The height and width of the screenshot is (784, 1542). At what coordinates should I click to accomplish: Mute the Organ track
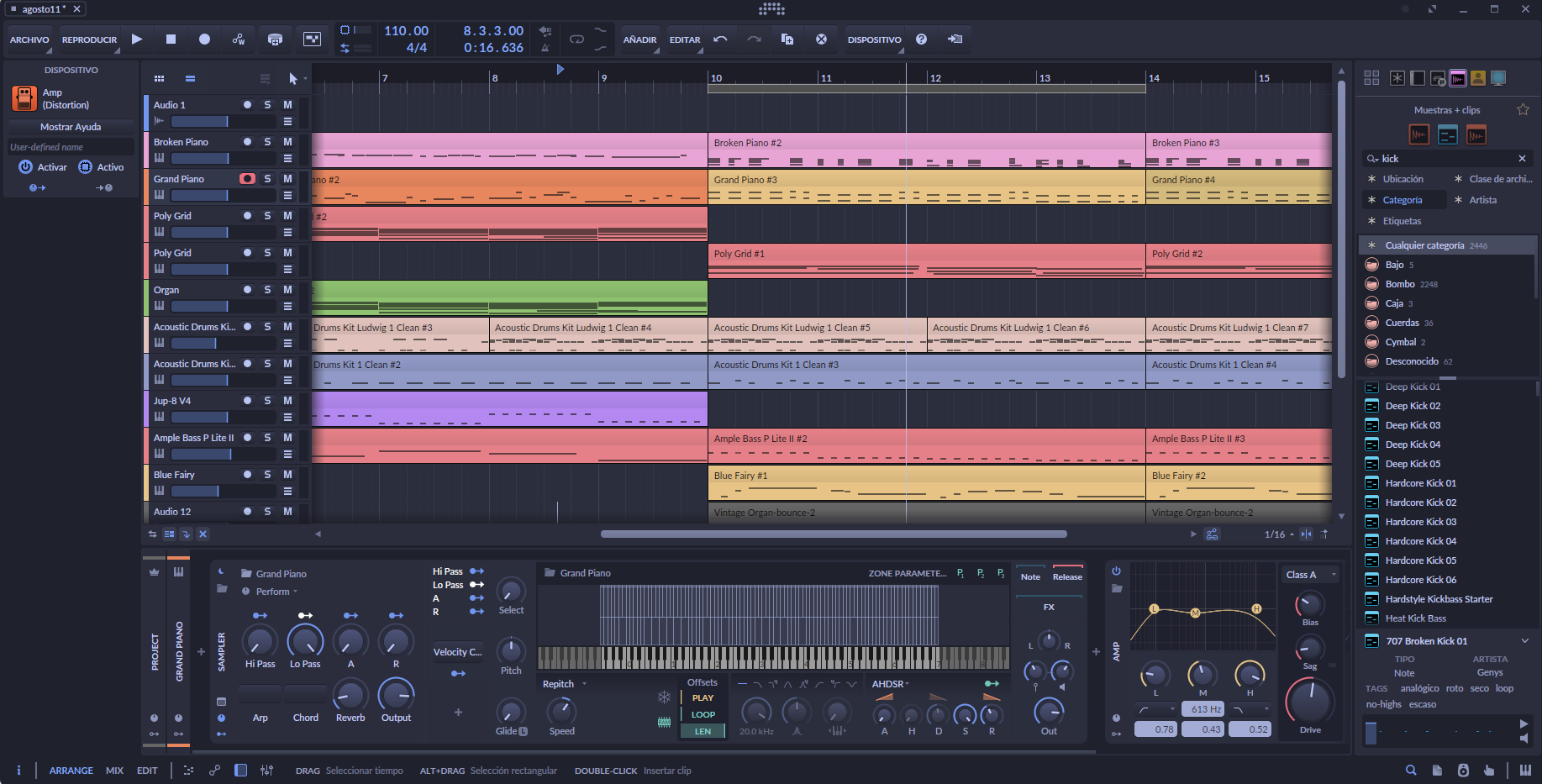pos(287,289)
